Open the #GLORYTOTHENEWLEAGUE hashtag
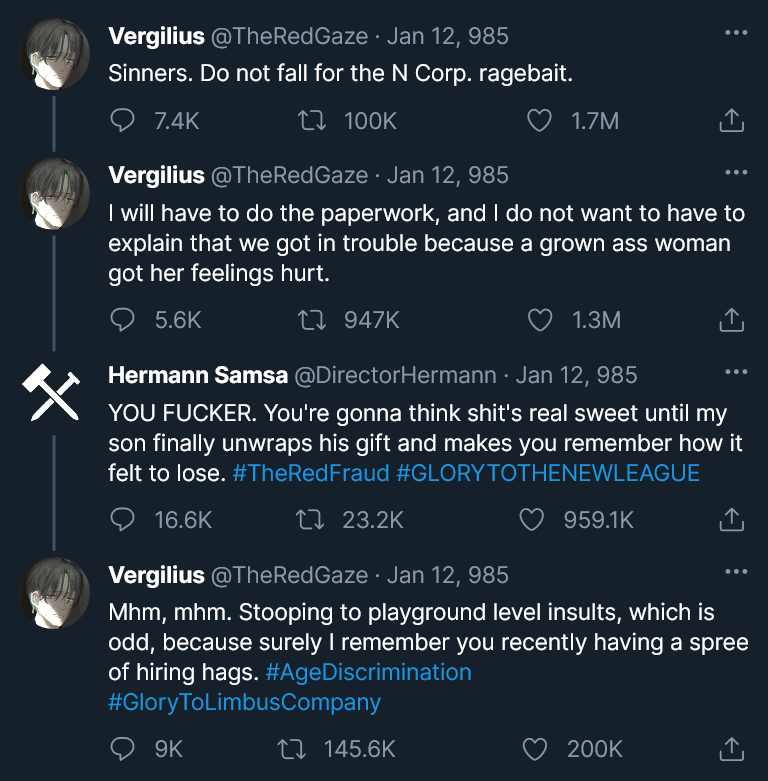 point(547,473)
